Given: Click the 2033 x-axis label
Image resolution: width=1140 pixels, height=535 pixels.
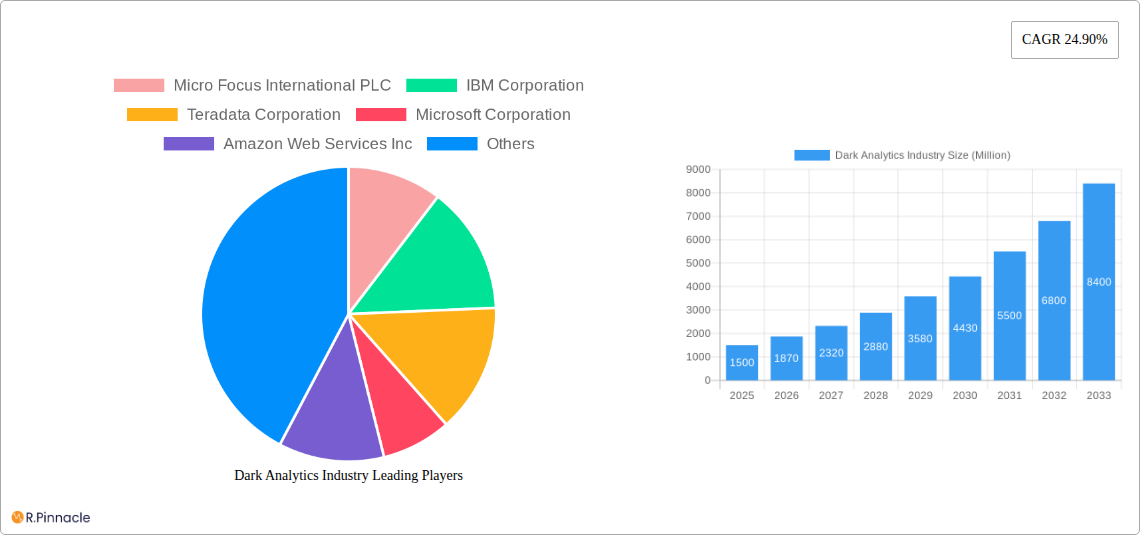Looking at the screenshot, I should (x=1099, y=395).
